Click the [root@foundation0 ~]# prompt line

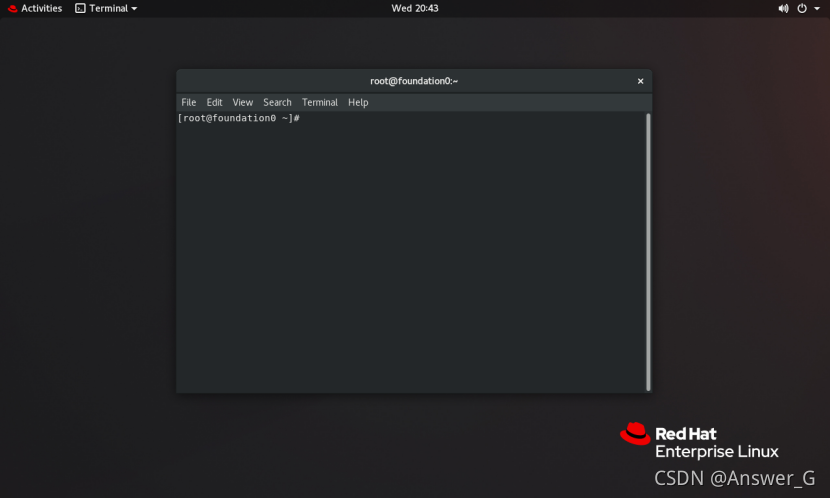coord(238,118)
